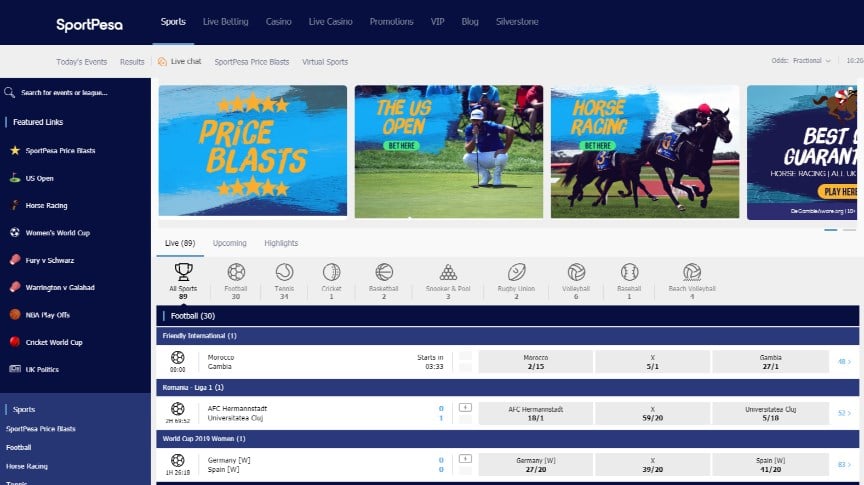Screen dimensions: 864x485
Task: Bet on Universitatea Cluj at 5/18
Action: [x=770, y=413]
